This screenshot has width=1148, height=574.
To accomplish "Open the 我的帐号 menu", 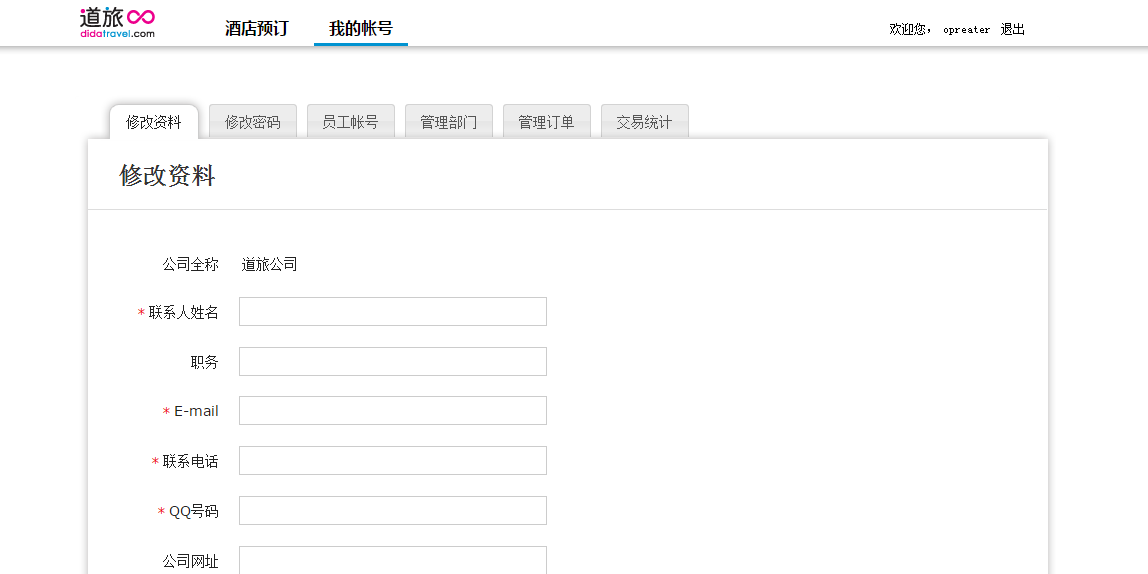I will (x=361, y=28).
